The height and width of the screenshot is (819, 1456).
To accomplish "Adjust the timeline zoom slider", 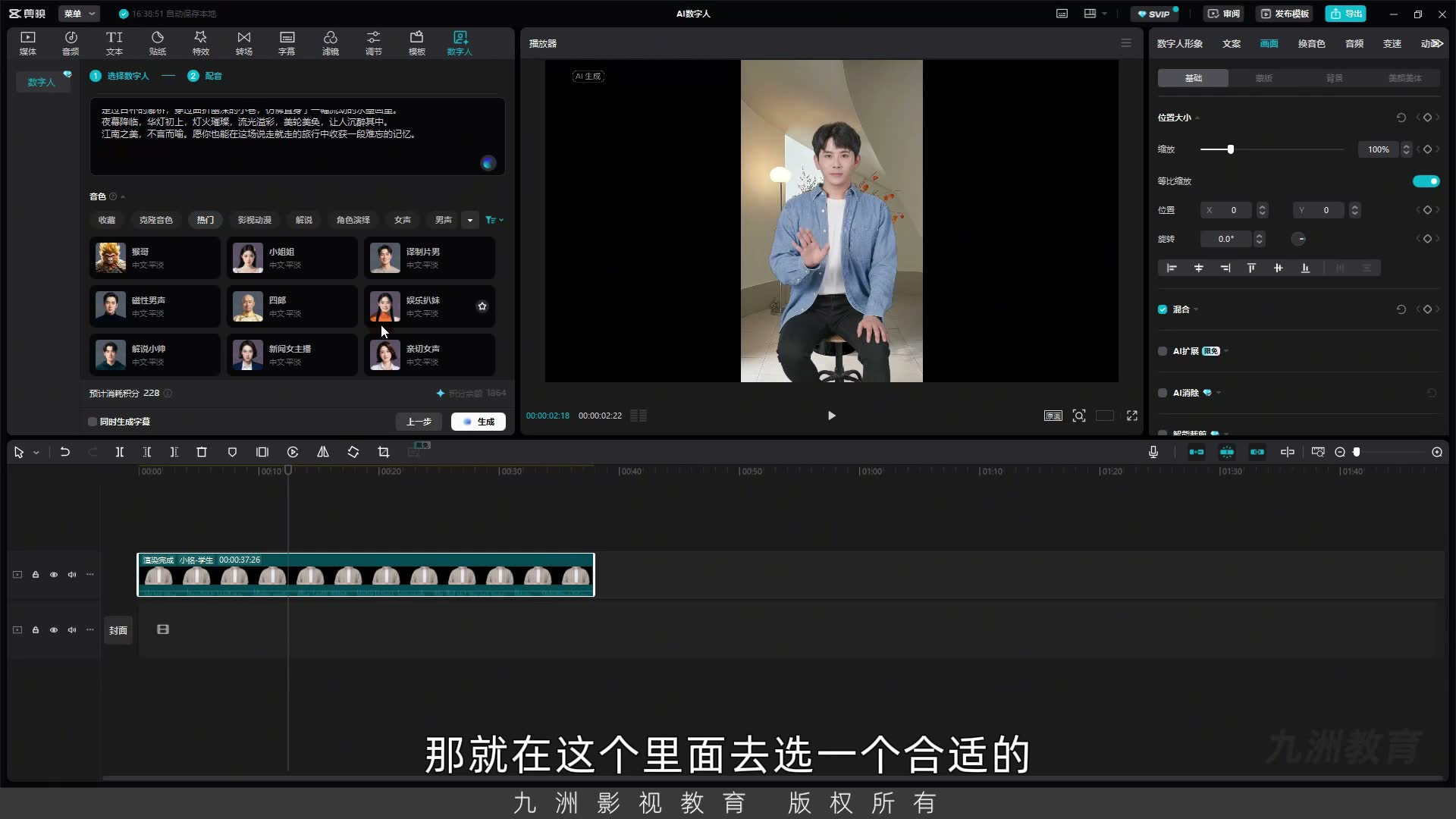I will pos(1357,452).
